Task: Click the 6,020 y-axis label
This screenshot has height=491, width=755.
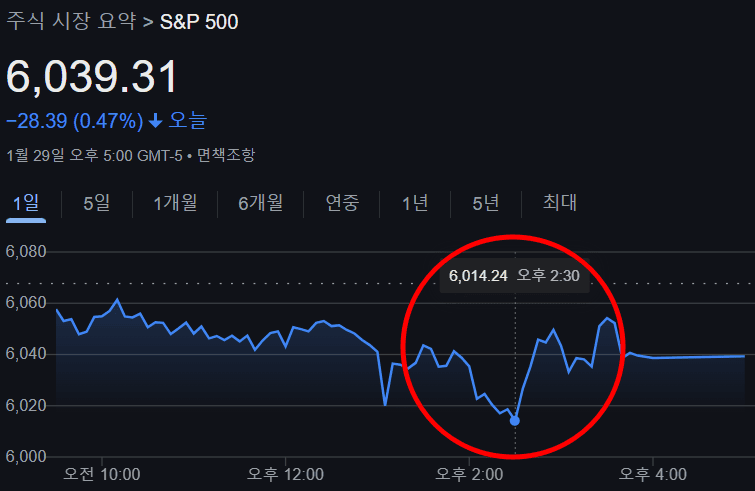Action: (26, 405)
